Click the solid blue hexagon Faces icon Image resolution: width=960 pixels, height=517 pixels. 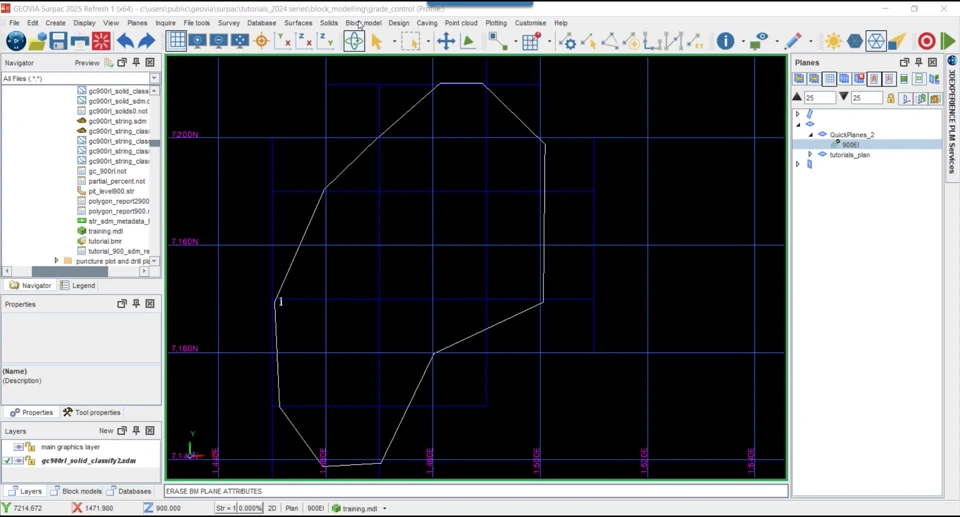(x=855, y=42)
